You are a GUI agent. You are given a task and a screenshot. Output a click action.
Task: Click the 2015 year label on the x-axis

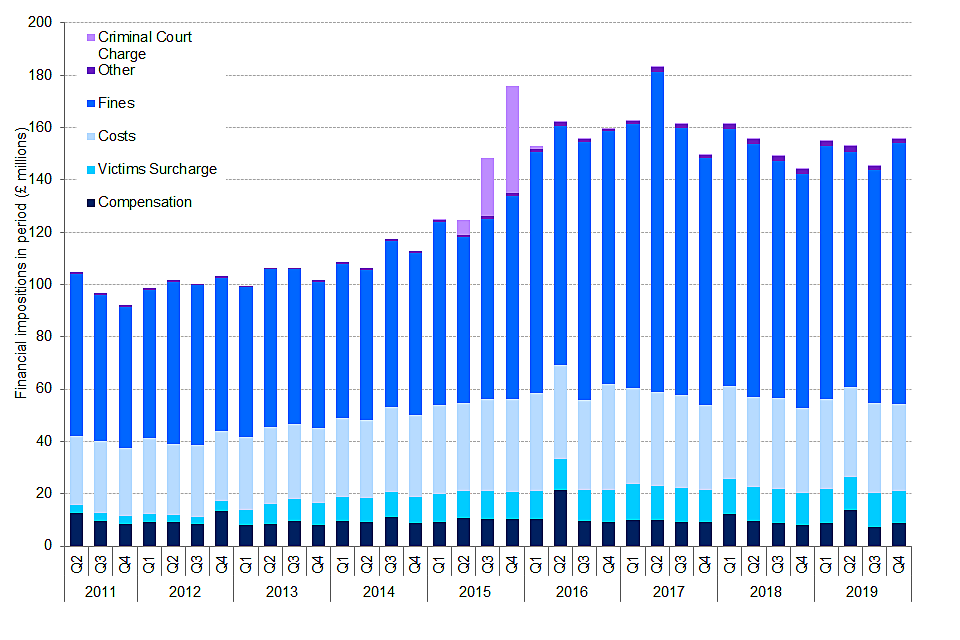point(475,591)
